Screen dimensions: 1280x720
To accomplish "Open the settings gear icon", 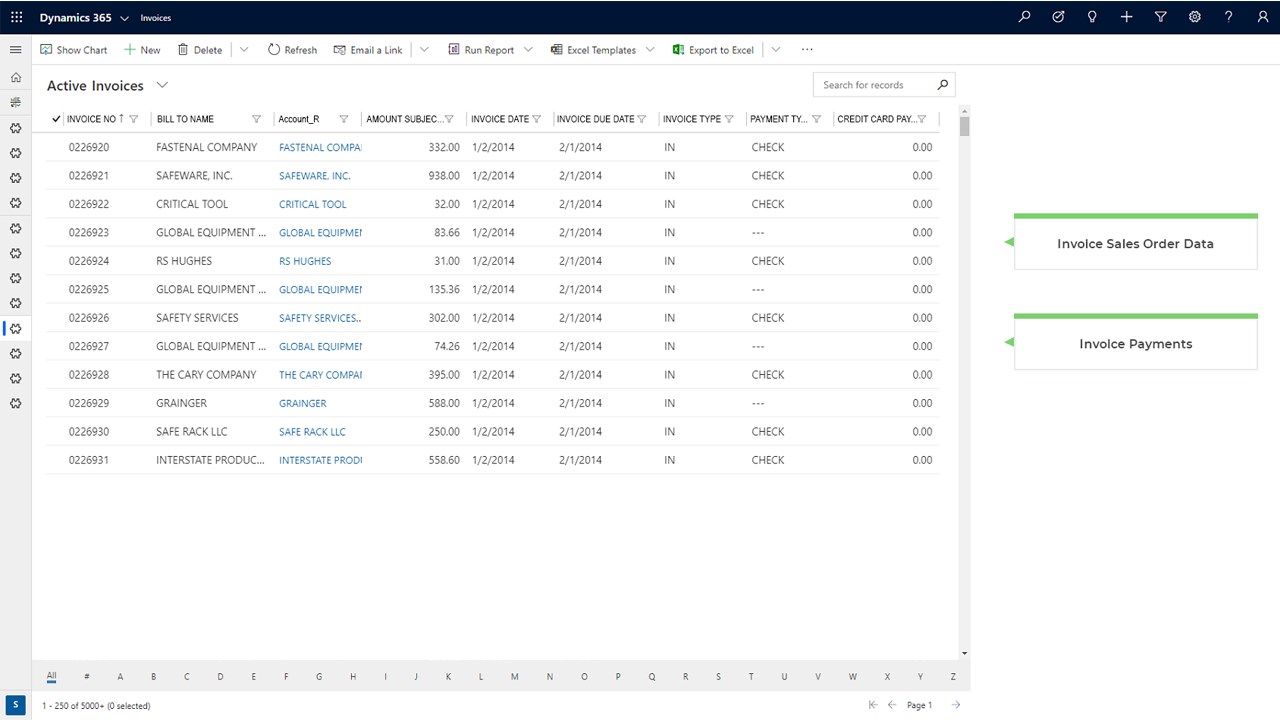I will pyautogui.click(x=1194, y=17).
